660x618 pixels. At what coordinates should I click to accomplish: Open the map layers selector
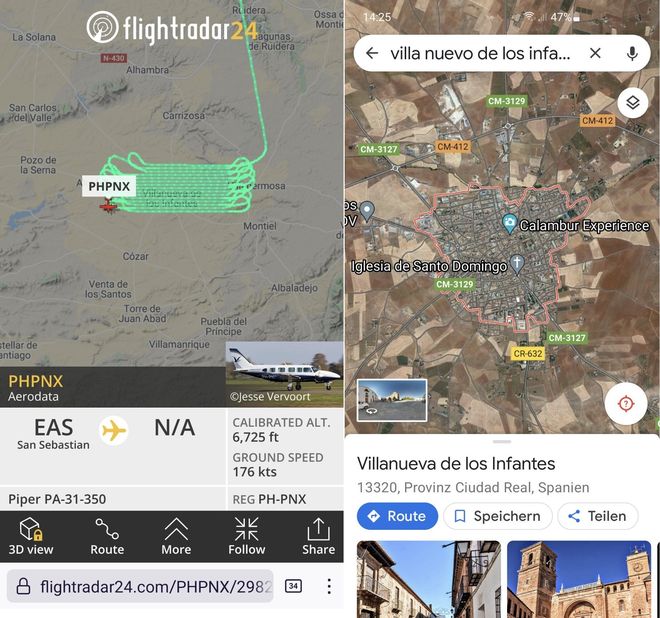632,103
